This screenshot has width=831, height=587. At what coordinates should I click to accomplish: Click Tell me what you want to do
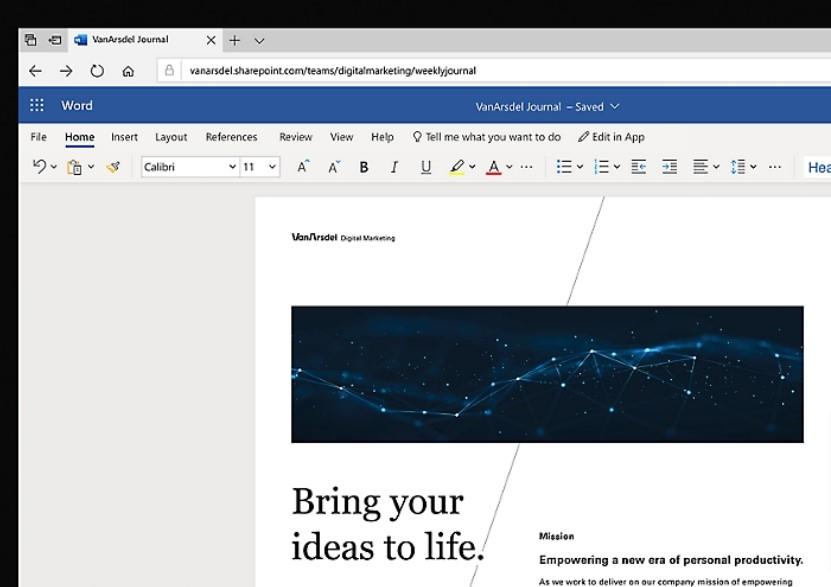[486, 137]
